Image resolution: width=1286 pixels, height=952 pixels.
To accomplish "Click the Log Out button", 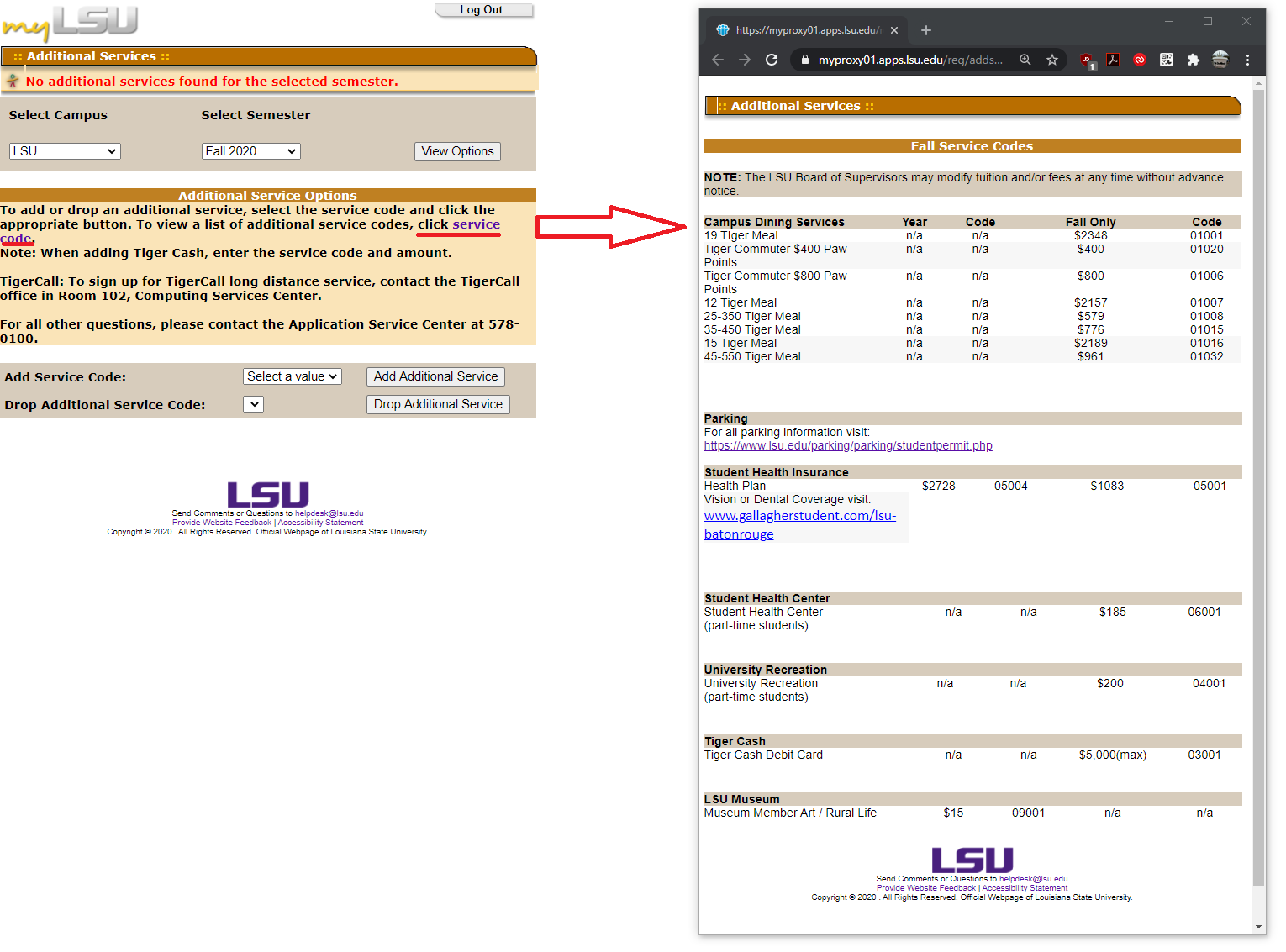I will (x=483, y=10).
